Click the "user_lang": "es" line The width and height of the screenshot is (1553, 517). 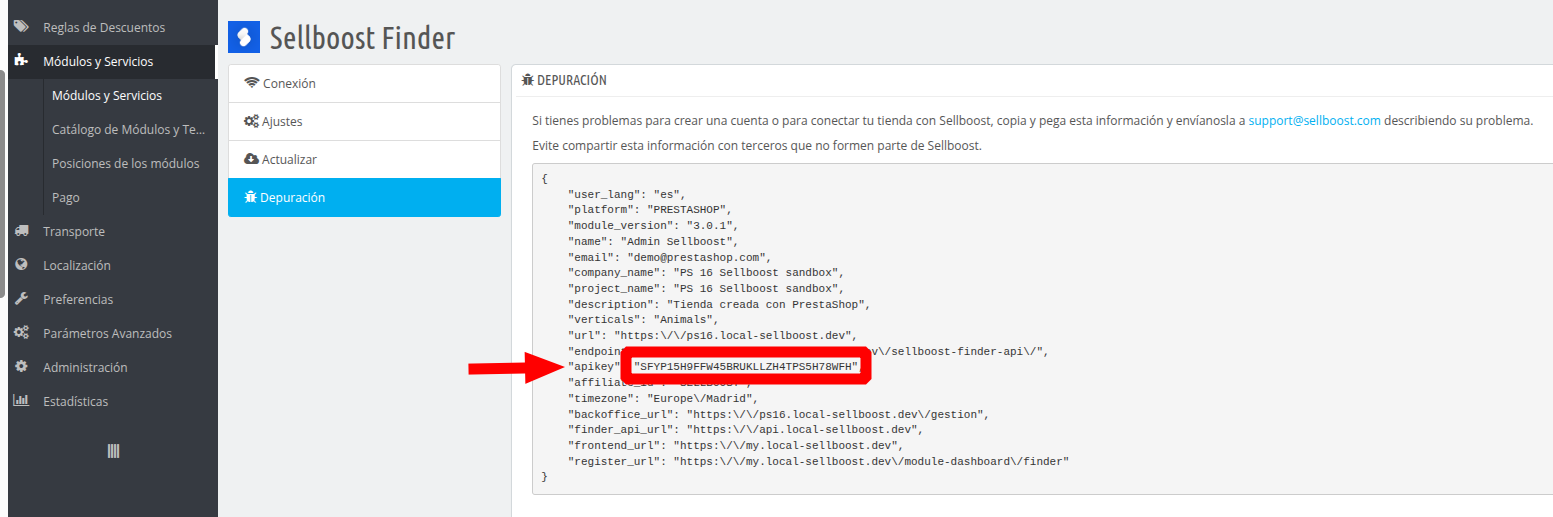[625, 193]
